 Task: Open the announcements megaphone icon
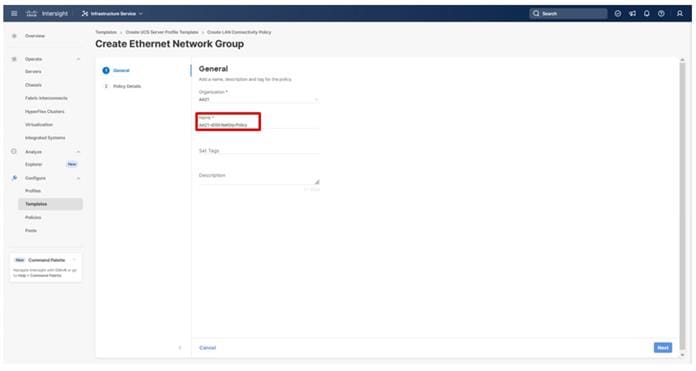point(633,13)
